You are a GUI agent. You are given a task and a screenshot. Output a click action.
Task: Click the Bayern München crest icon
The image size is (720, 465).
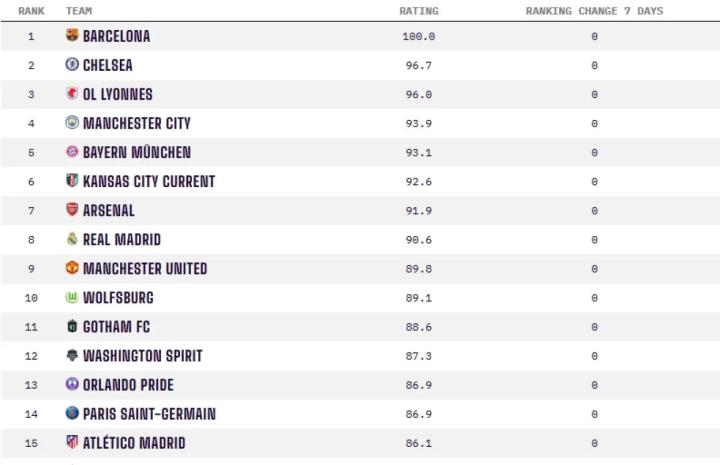tap(72, 152)
